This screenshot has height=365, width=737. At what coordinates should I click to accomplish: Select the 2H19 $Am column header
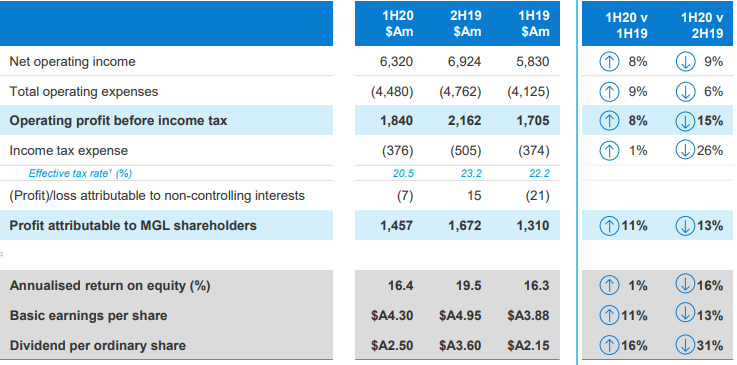point(466,24)
